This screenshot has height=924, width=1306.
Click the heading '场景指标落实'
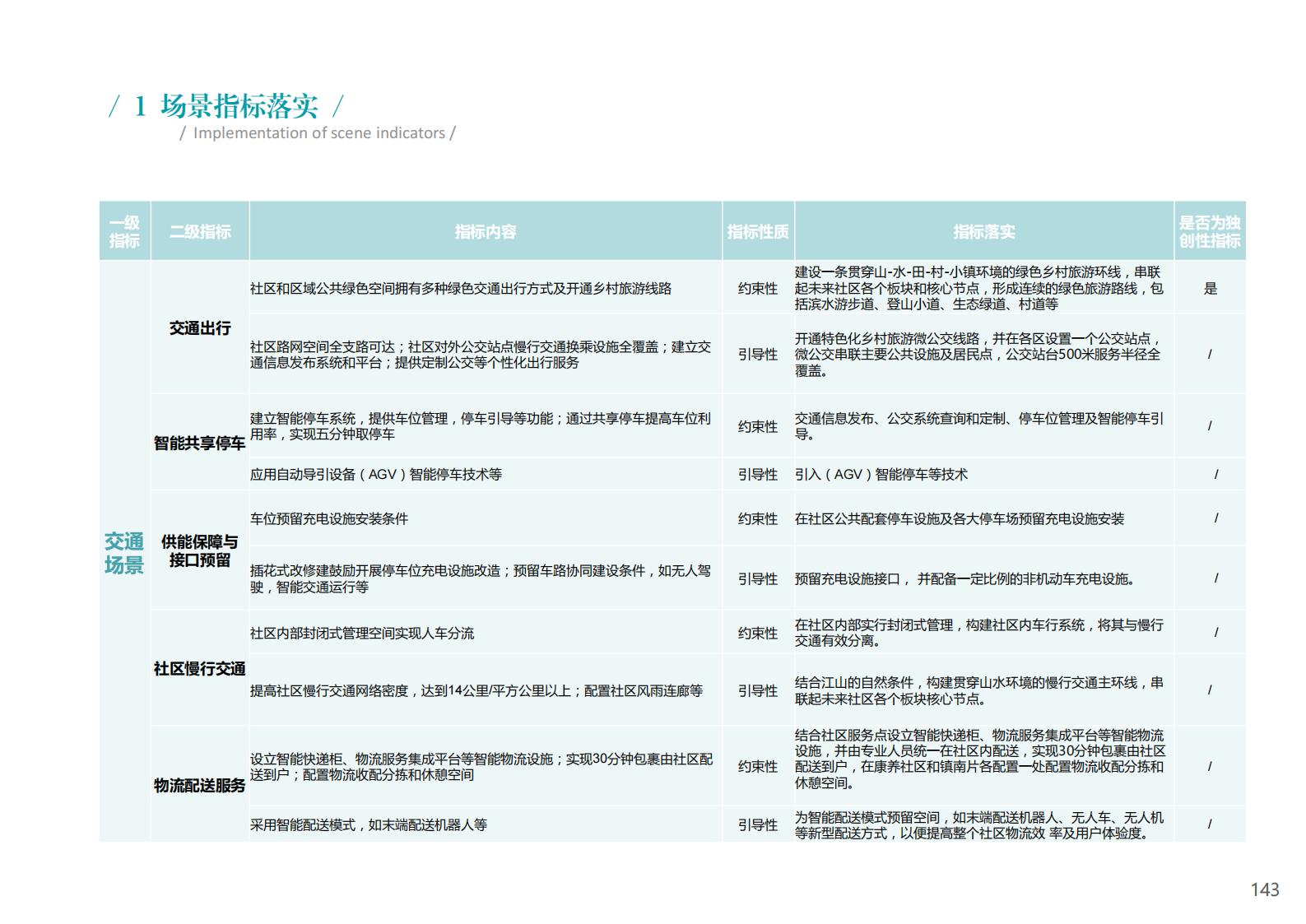click(239, 105)
